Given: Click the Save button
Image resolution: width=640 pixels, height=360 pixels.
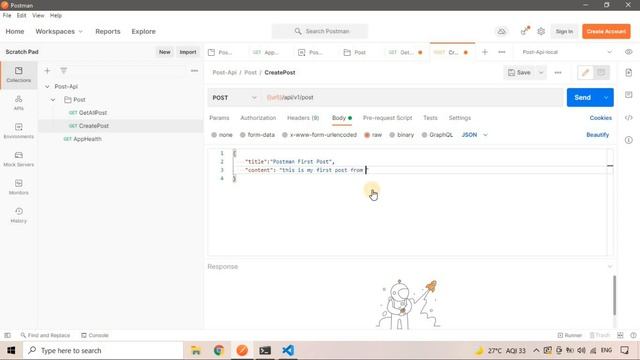Looking at the screenshot, I should point(519,73).
